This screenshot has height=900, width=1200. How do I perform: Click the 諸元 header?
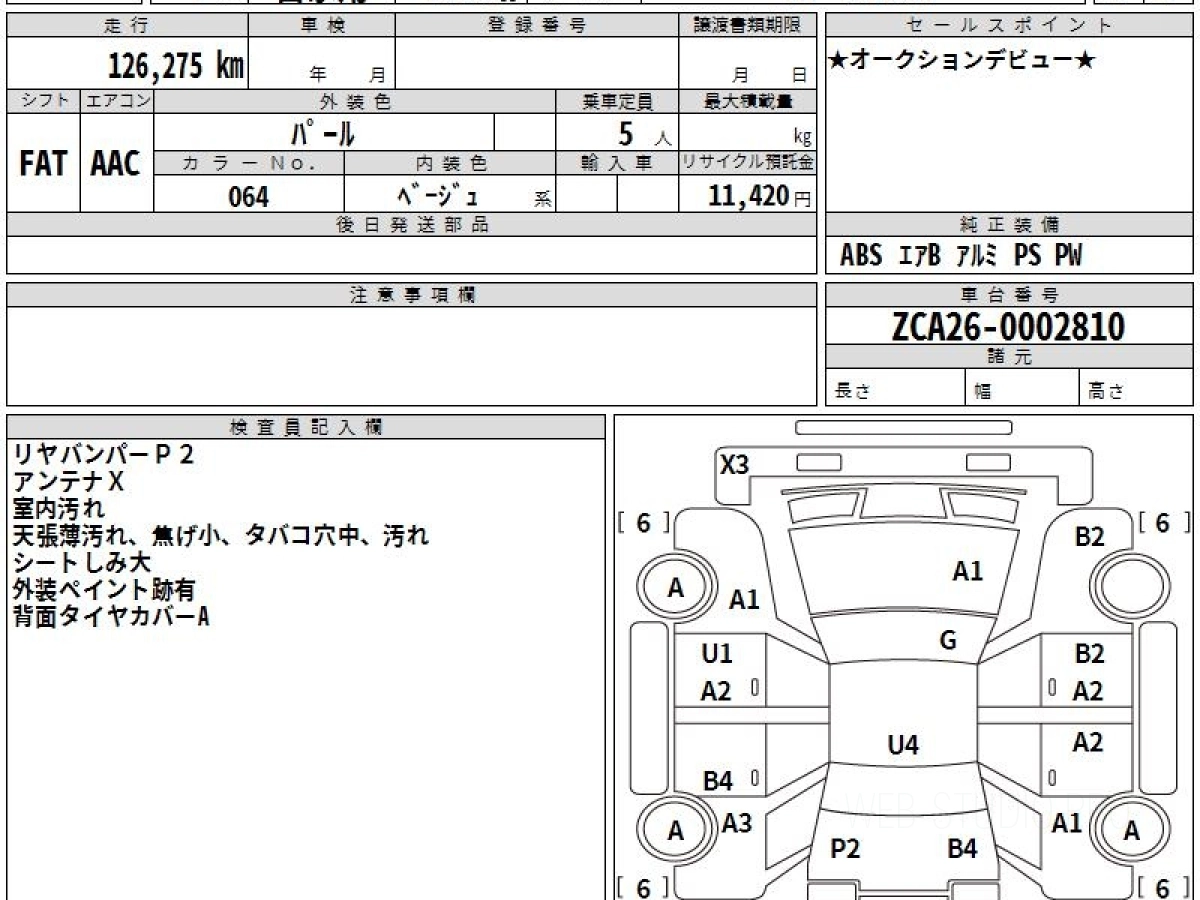[x=1009, y=357]
